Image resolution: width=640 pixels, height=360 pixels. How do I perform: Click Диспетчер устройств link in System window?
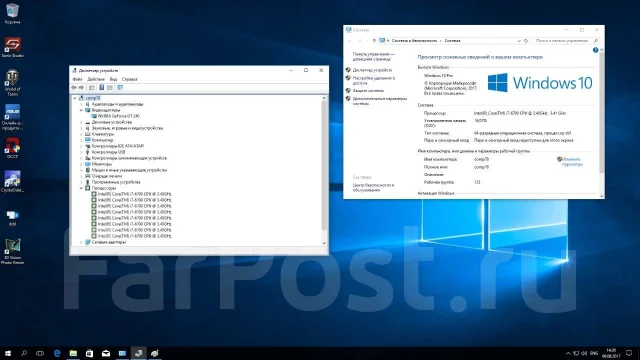tap(372, 70)
